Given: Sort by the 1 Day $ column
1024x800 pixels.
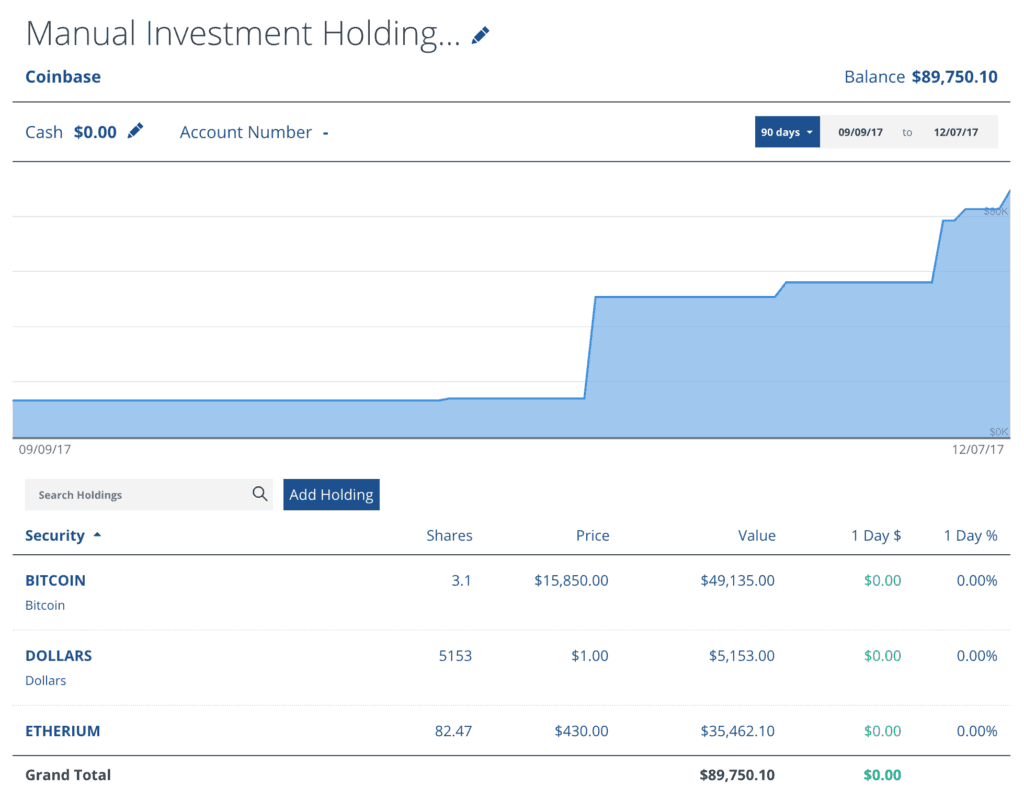Looking at the screenshot, I should click(x=876, y=536).
